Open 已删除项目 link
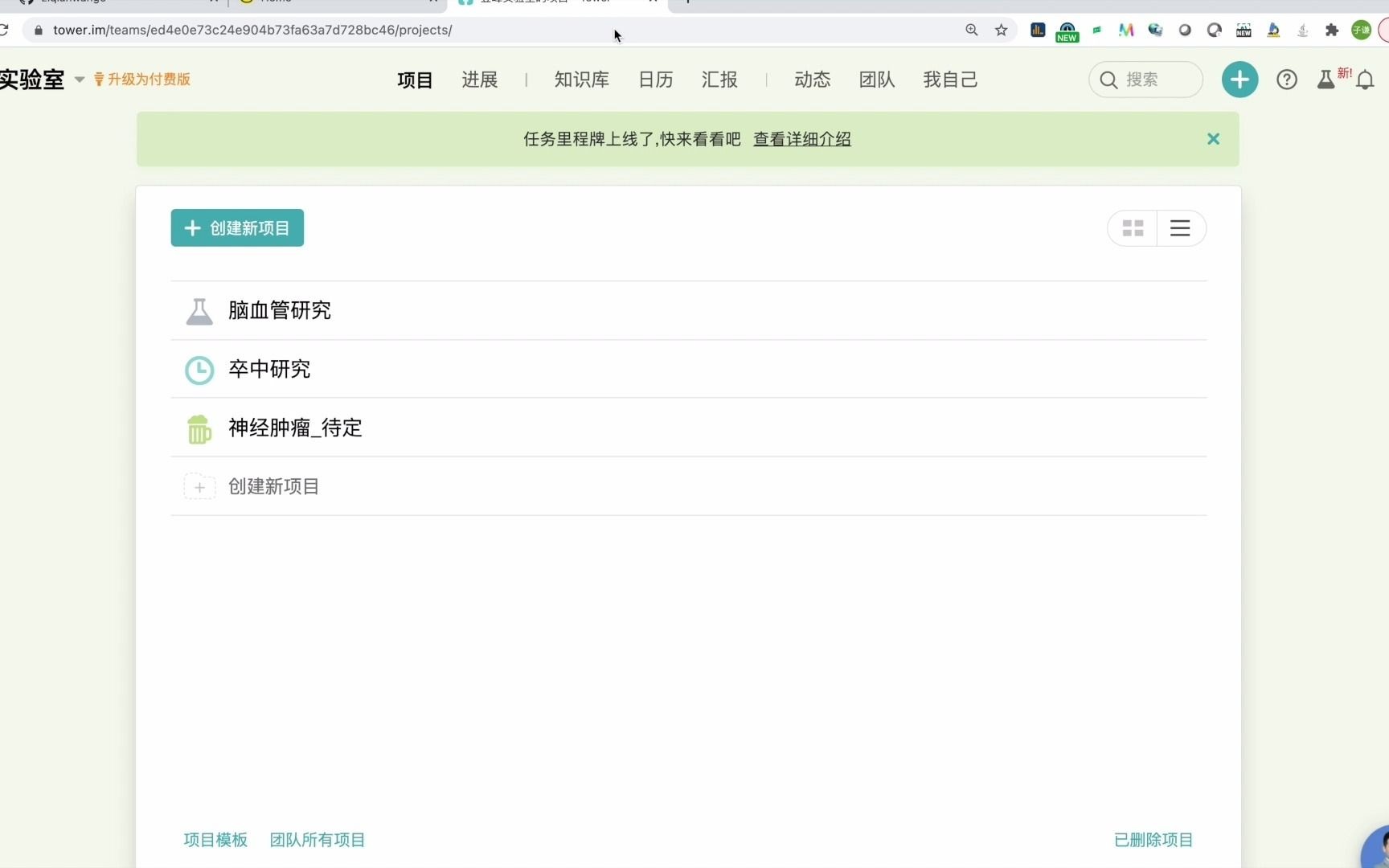1389x868 pixels. pyautogui.click(x=1153, y=840)
